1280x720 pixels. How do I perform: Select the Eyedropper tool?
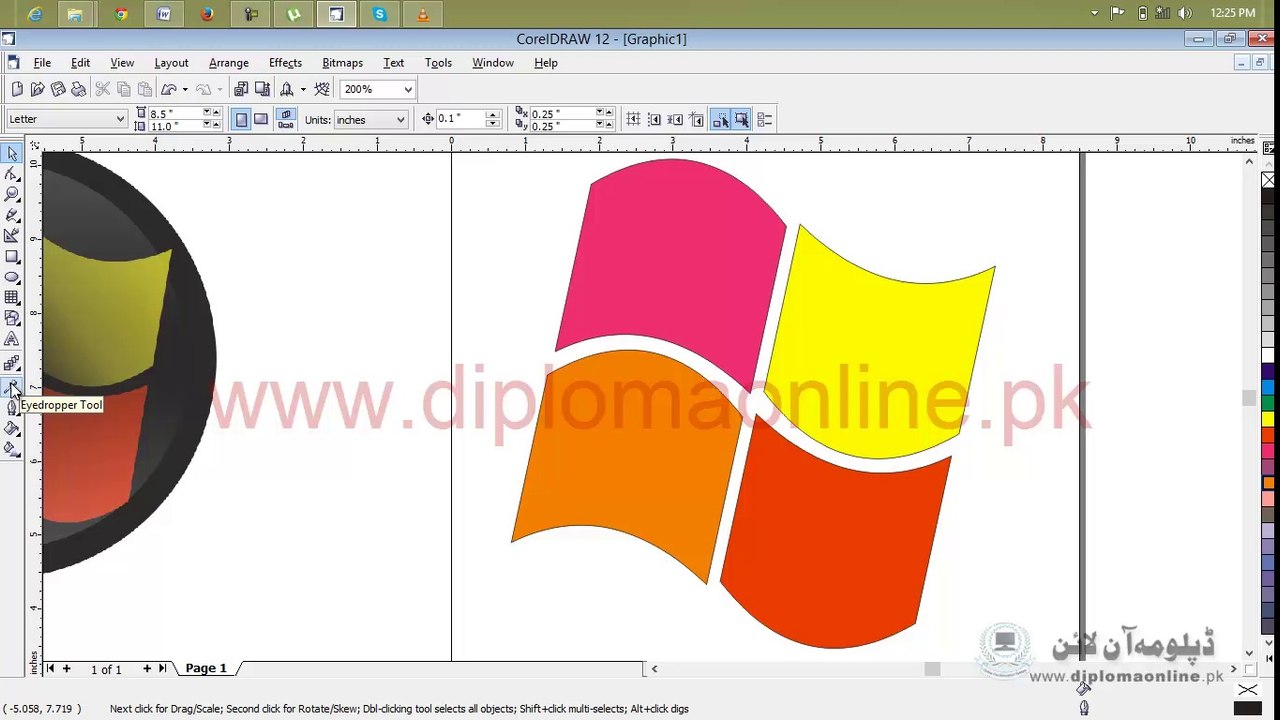click(x=12, y=386)
